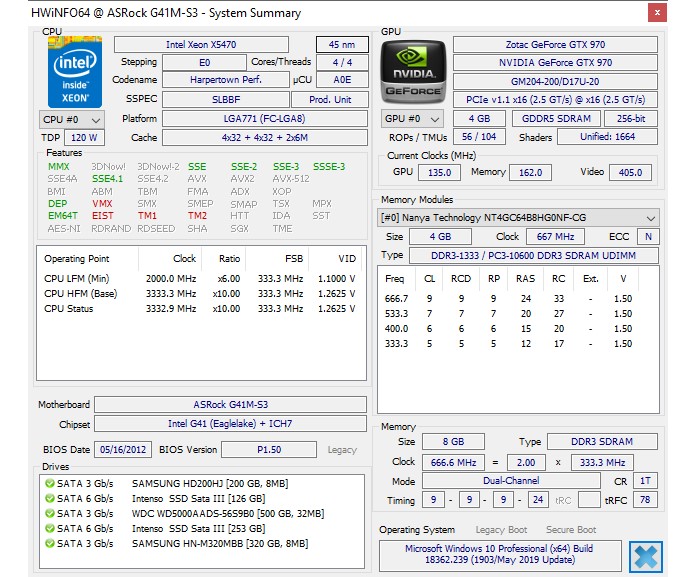Click the Intel Xeon X5470 CPU name field
This screenshot has height=577, width=696.
pos(201,45)
